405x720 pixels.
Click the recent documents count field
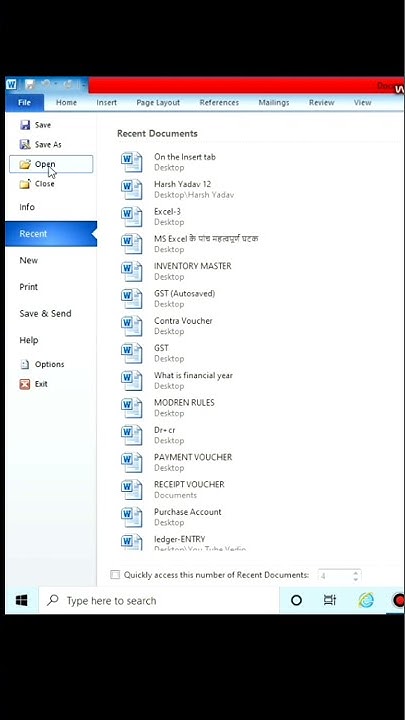pyautogui.click(x=334, y=576)
